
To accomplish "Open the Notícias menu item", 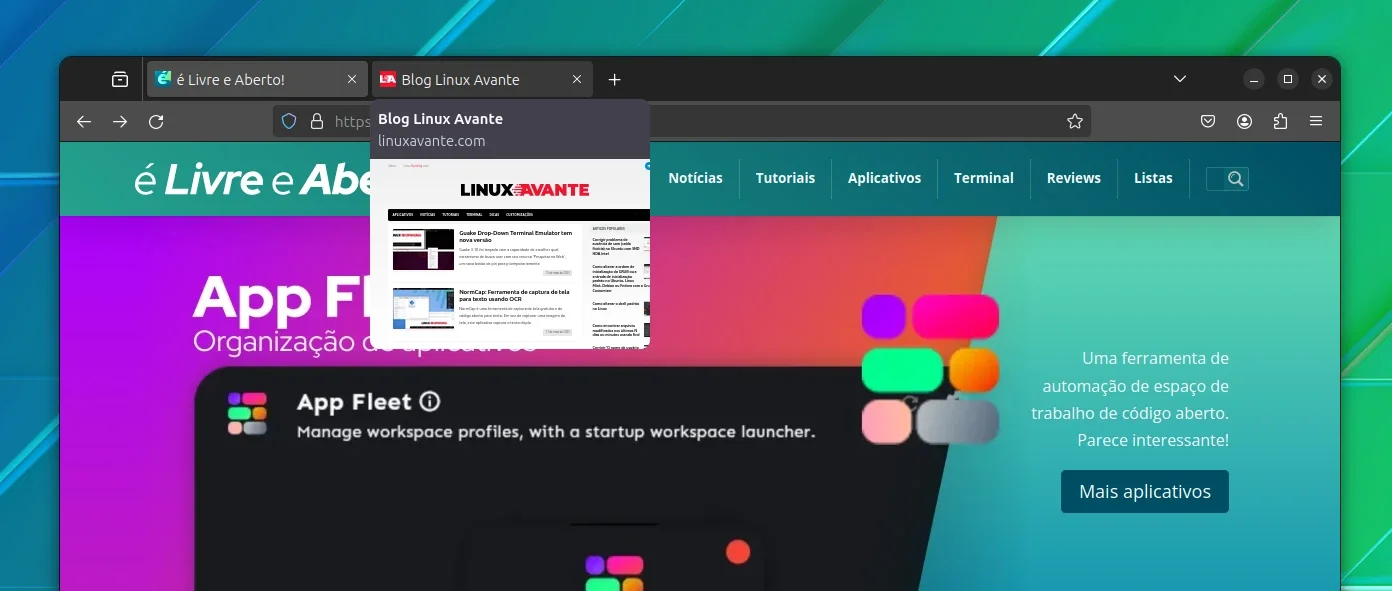I will pyautogui.click(x=695, y=178).
